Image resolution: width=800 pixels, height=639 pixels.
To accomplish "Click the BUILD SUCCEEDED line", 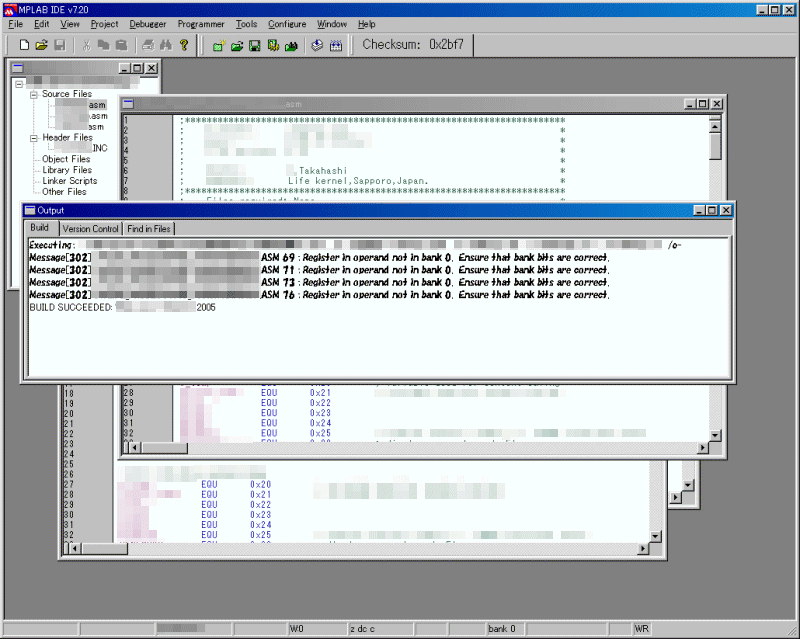I will point(122,307).
